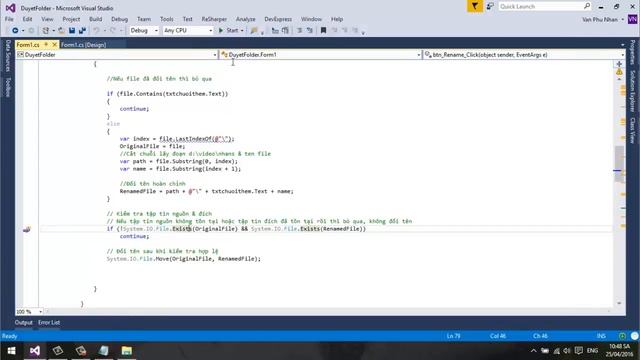Open the File menu
This screenshot has width=640, height=360.
[x=9, y=19]
